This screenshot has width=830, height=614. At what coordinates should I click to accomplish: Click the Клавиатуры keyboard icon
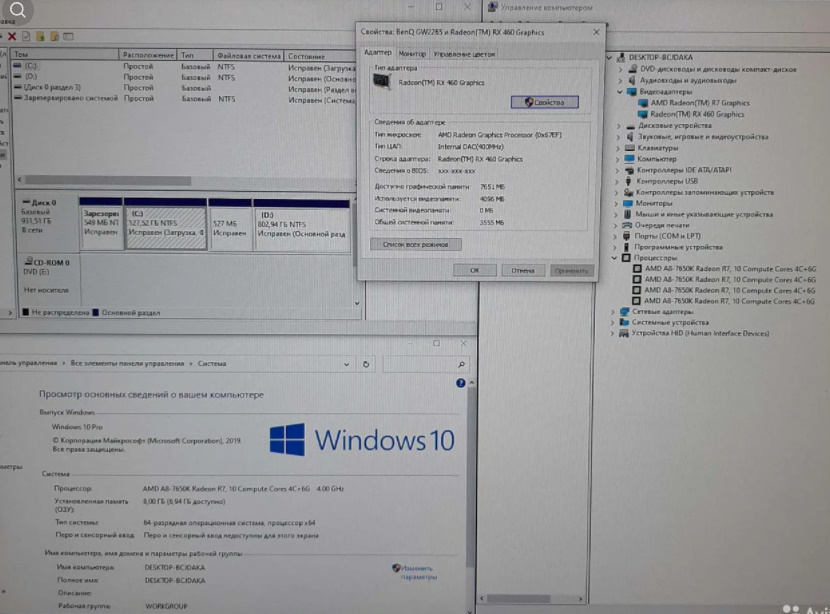click(x=629, y=148)
